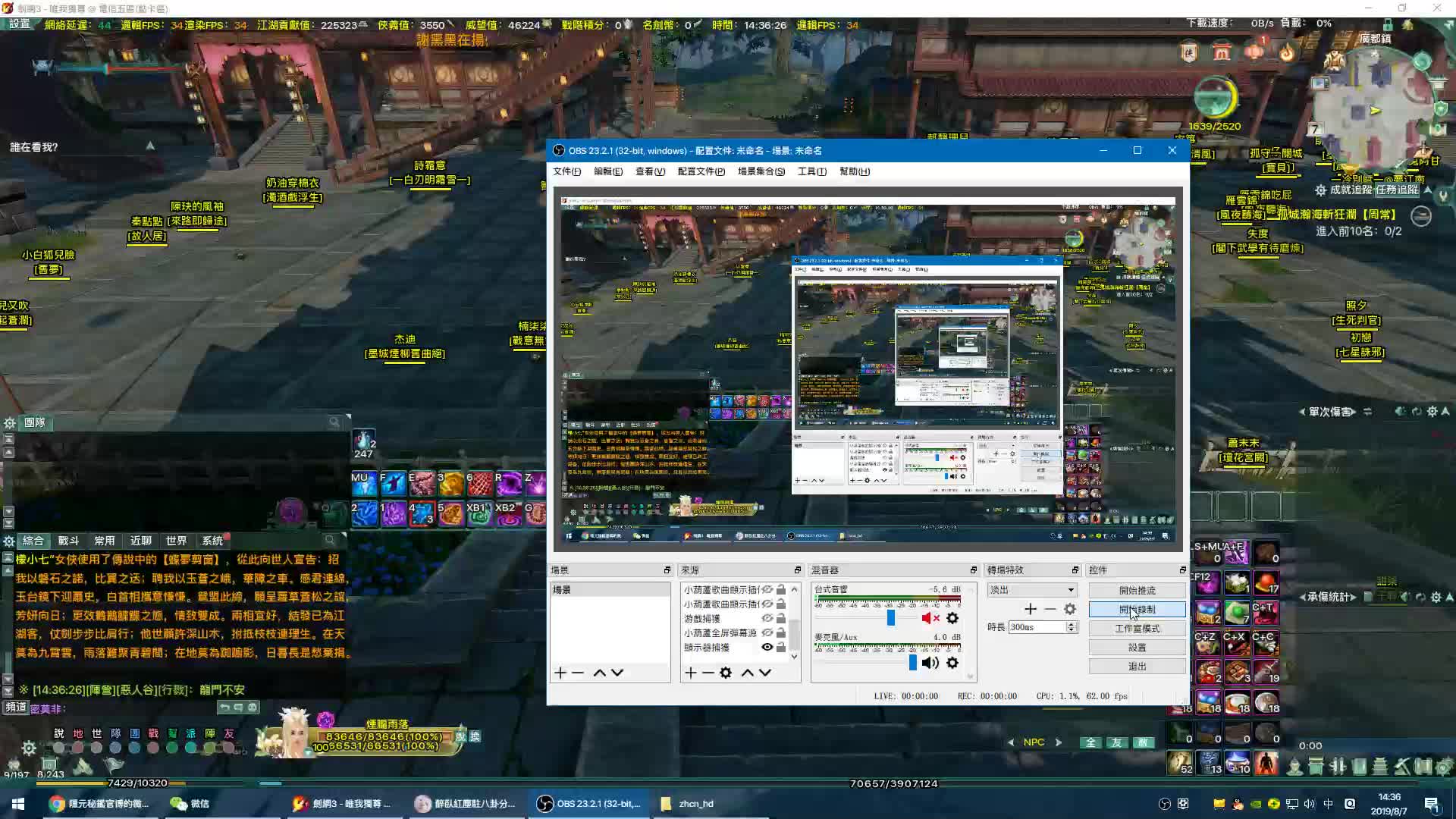Add a scene transition with the plus icon
The image size is (1456, 819).
point(1030,609)
